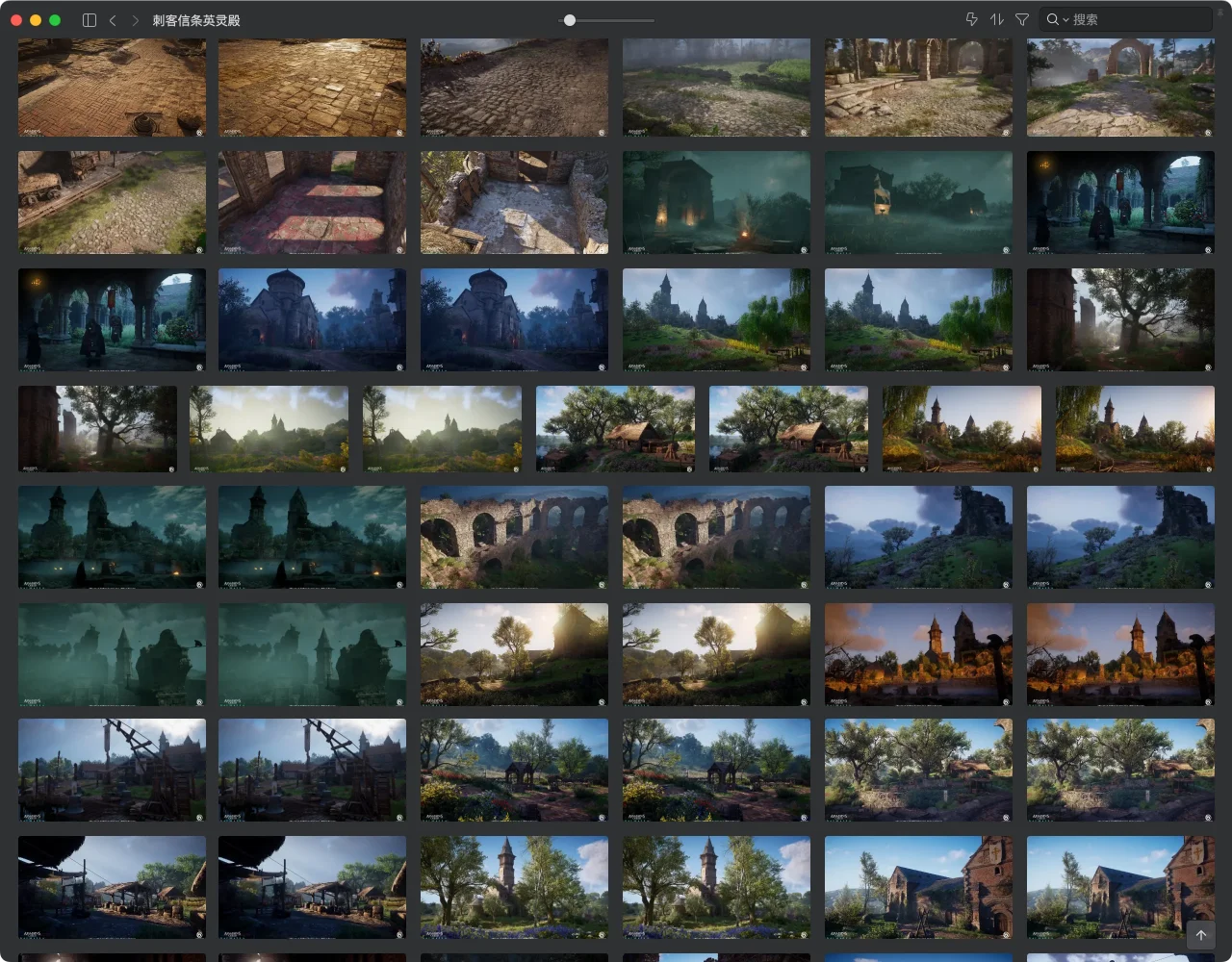Screen dimensions: 1232x962
Task: Open the filter funnel icon
Action: [1022, 19]
